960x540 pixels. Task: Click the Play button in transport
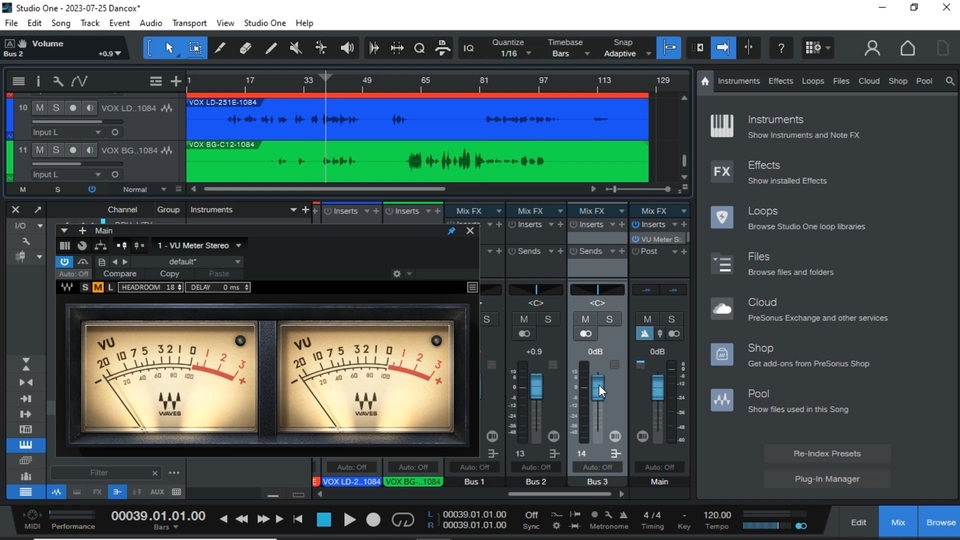coord(349,520)
